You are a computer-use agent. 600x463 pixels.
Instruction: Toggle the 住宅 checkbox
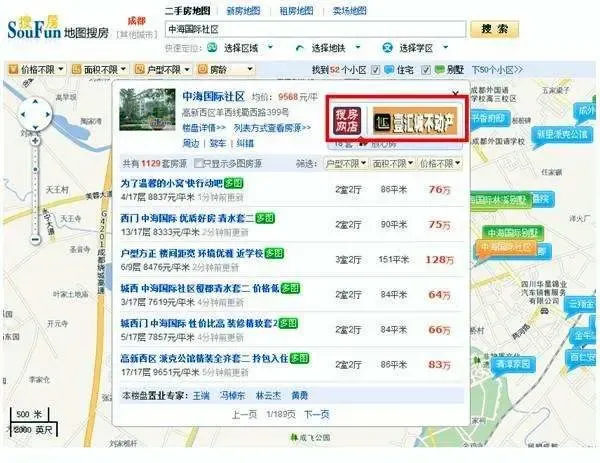(x=375, y=70)
